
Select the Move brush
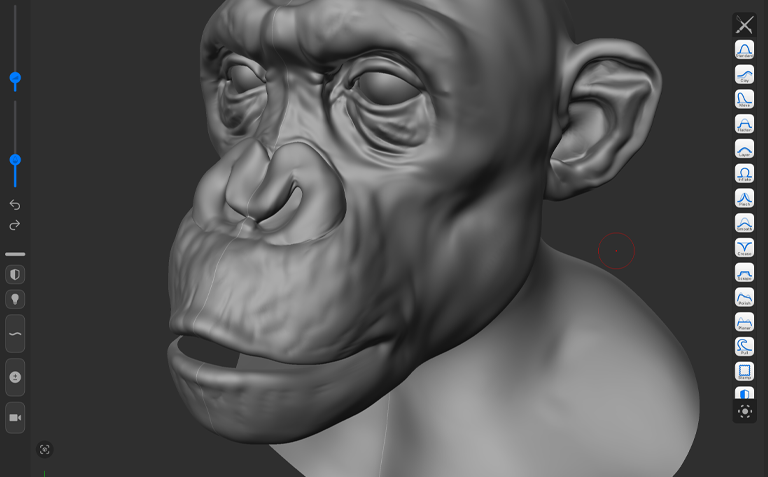[744, 99]
